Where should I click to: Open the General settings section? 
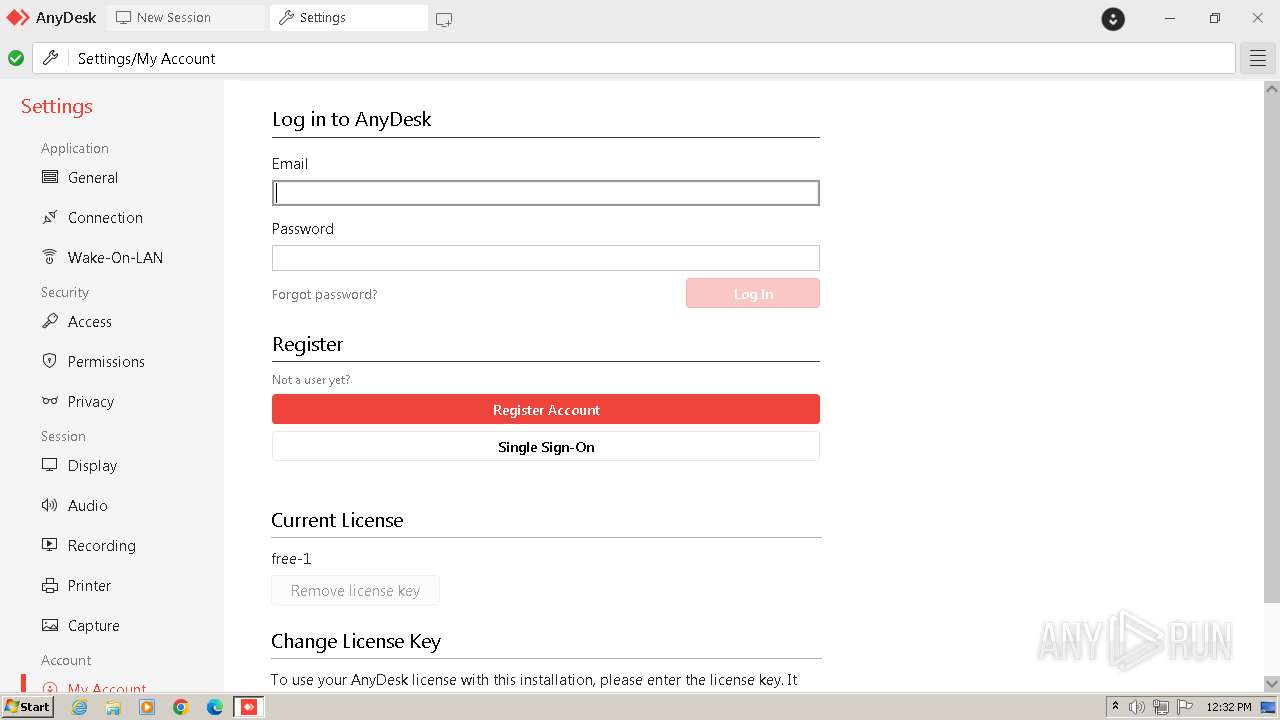click(x=92, y=178)
